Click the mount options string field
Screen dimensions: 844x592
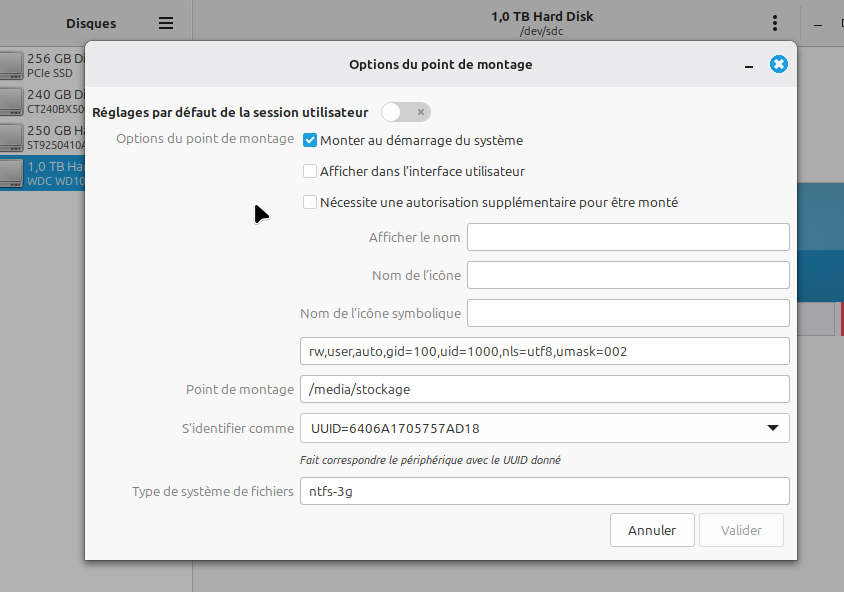tap(544, 351)
